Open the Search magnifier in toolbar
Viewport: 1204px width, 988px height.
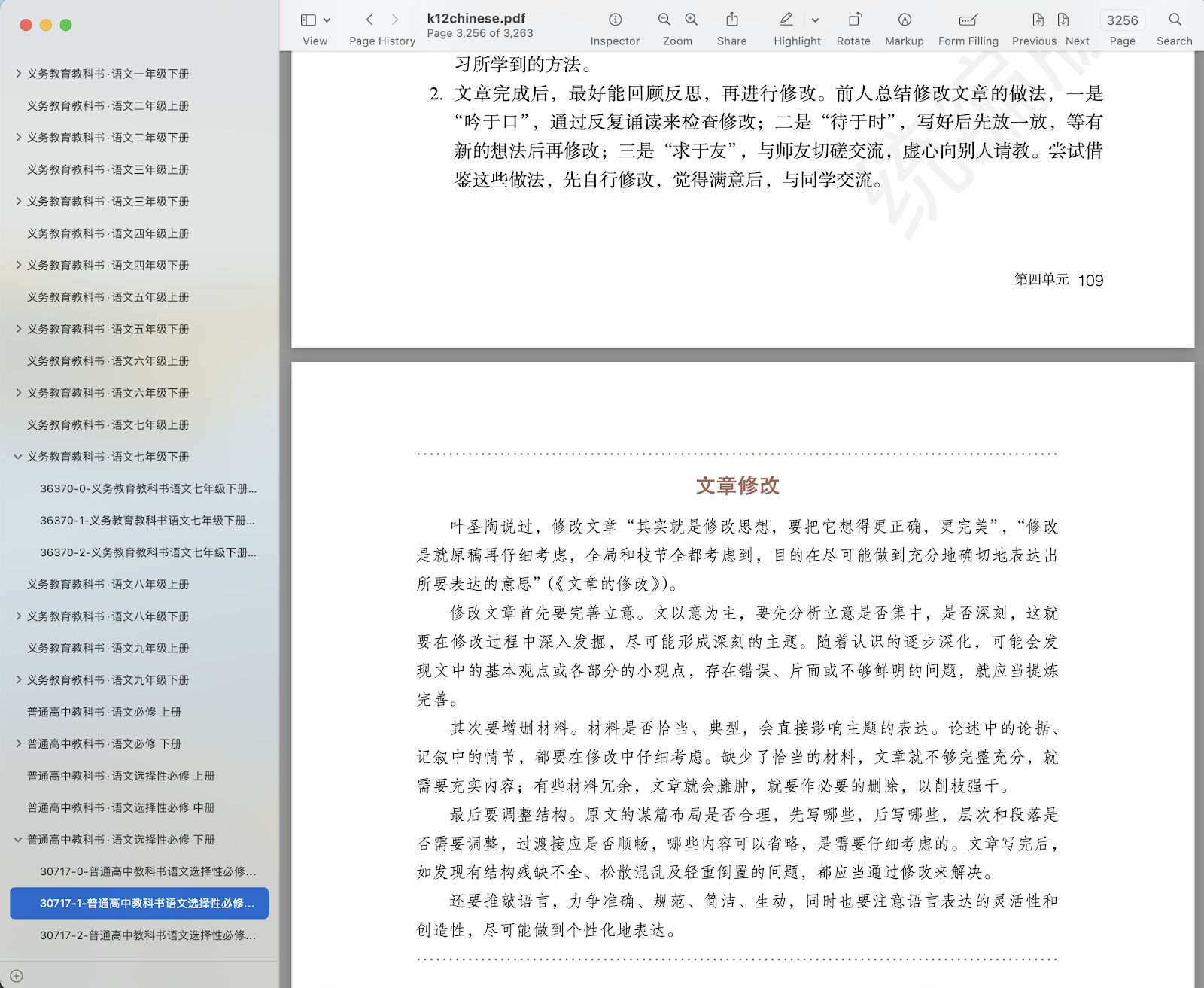[x=1174, y=20]
